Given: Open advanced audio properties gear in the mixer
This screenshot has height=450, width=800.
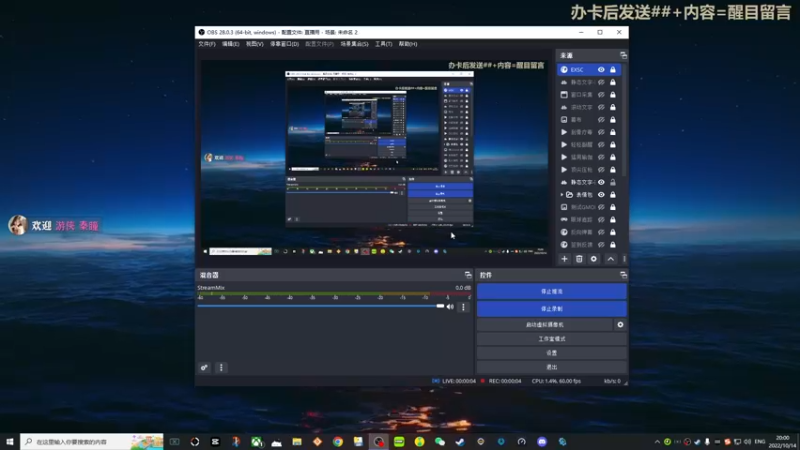Looking at the screenshot, I should tap(204, 367).
